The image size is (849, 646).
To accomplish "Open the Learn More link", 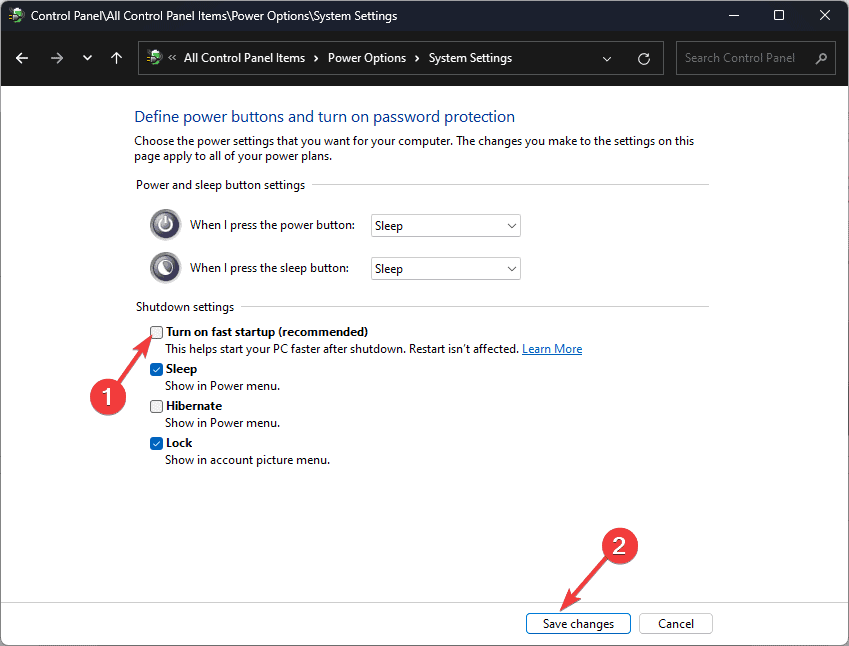I will 552,349.
